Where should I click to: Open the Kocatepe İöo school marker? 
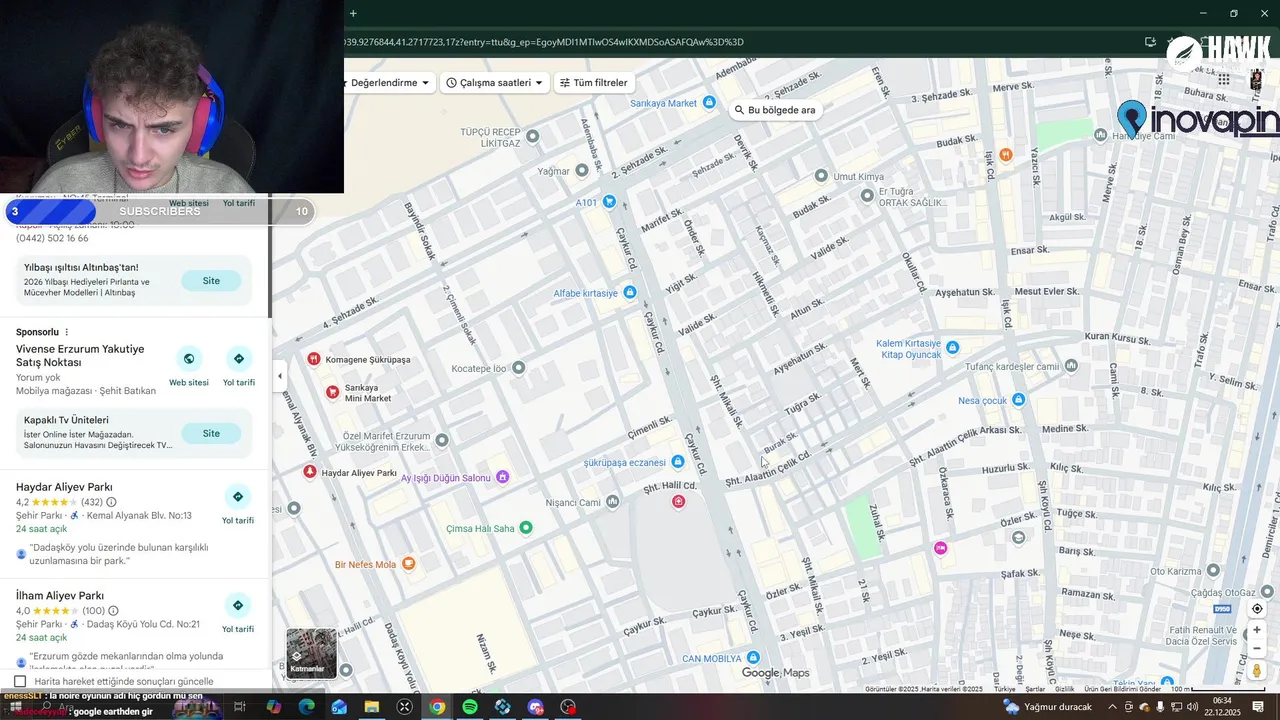518,368
